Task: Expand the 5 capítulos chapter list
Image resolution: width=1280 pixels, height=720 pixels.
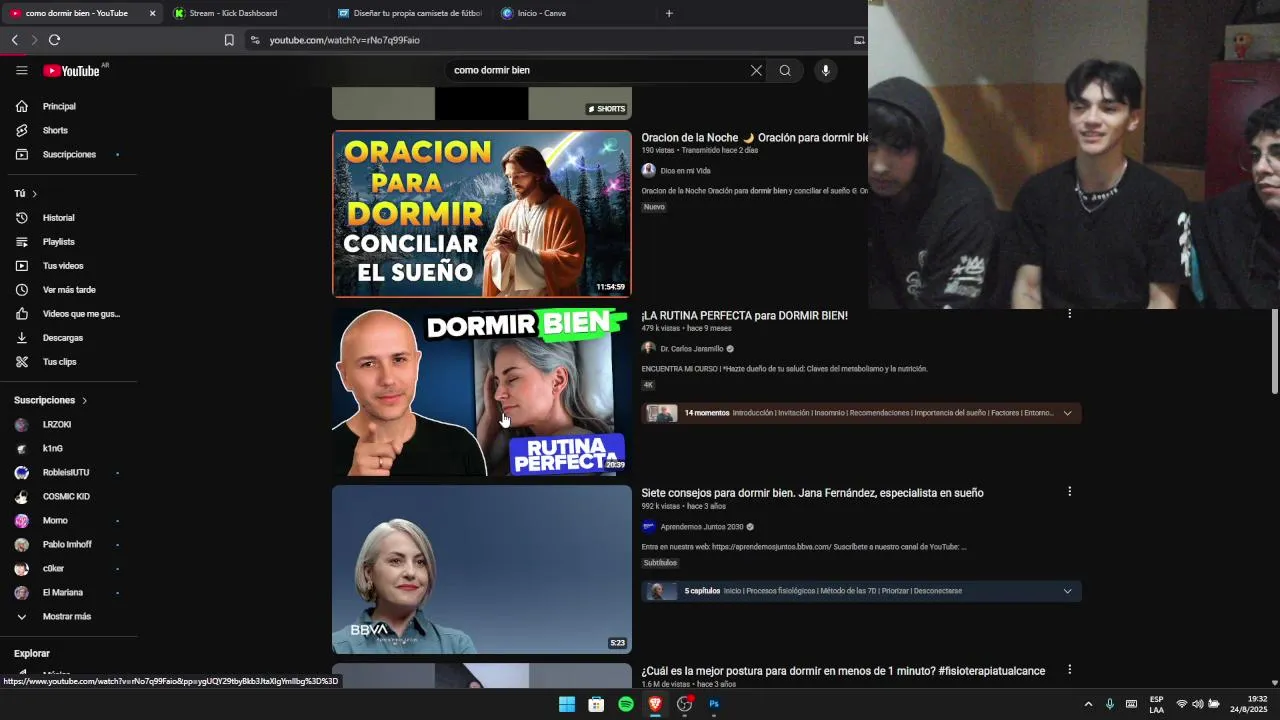Action: (x=1067, y=591)
